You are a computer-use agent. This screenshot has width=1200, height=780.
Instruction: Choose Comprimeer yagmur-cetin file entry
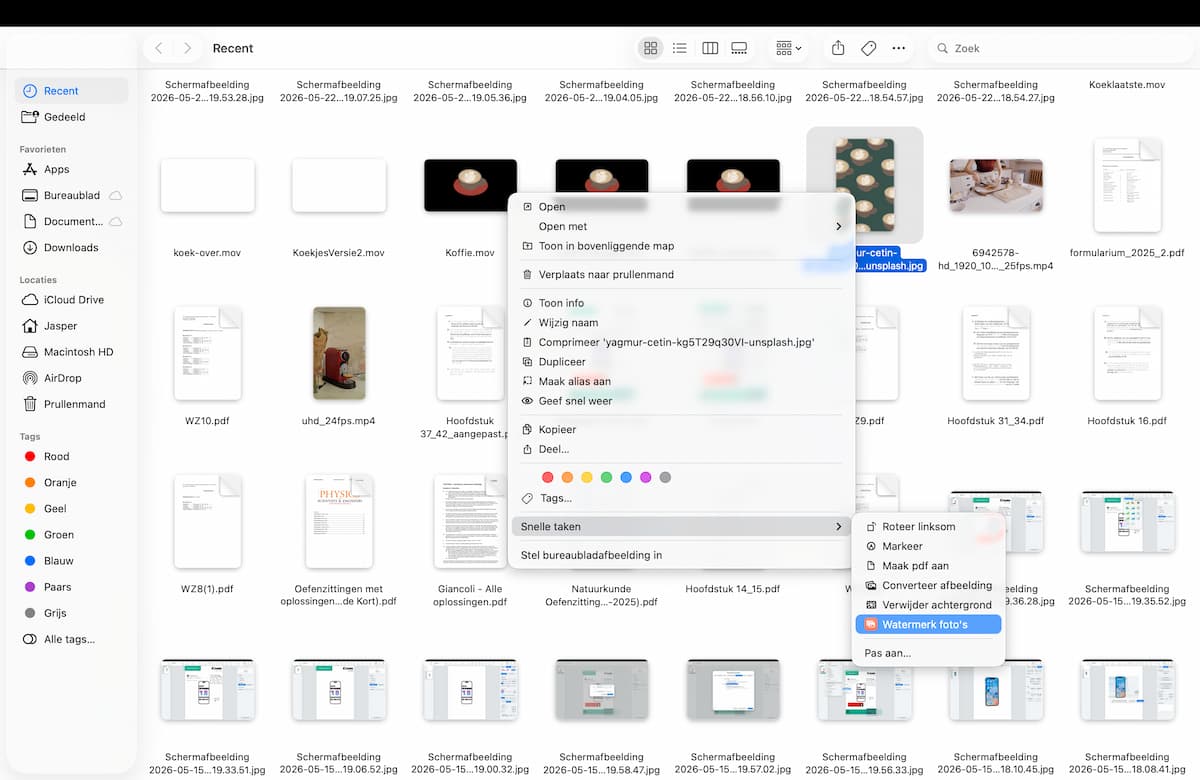coord(681,342)
